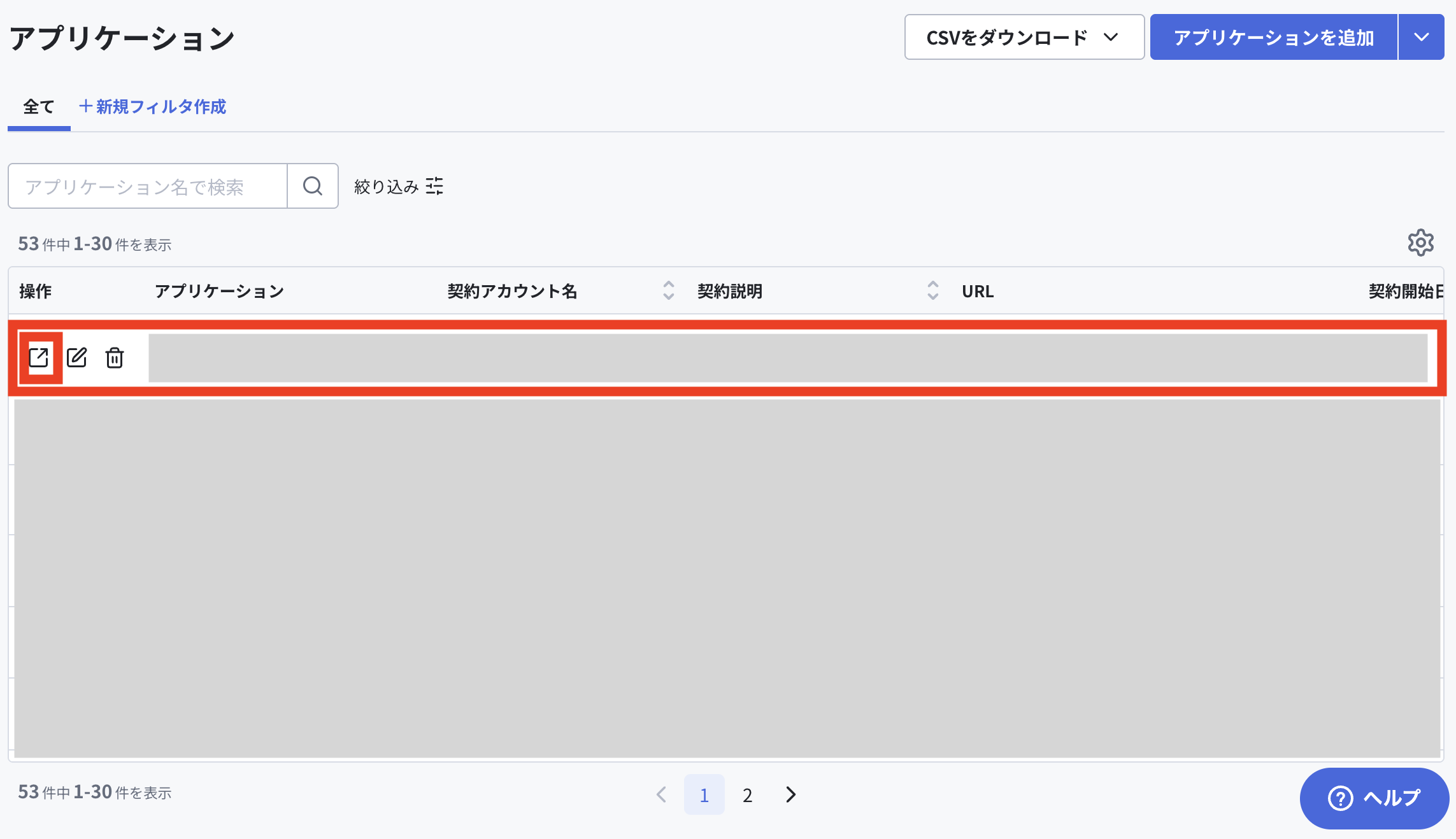Go to next page arrow
This screenshot has width=1456, height=839.
tap(790, 794)
